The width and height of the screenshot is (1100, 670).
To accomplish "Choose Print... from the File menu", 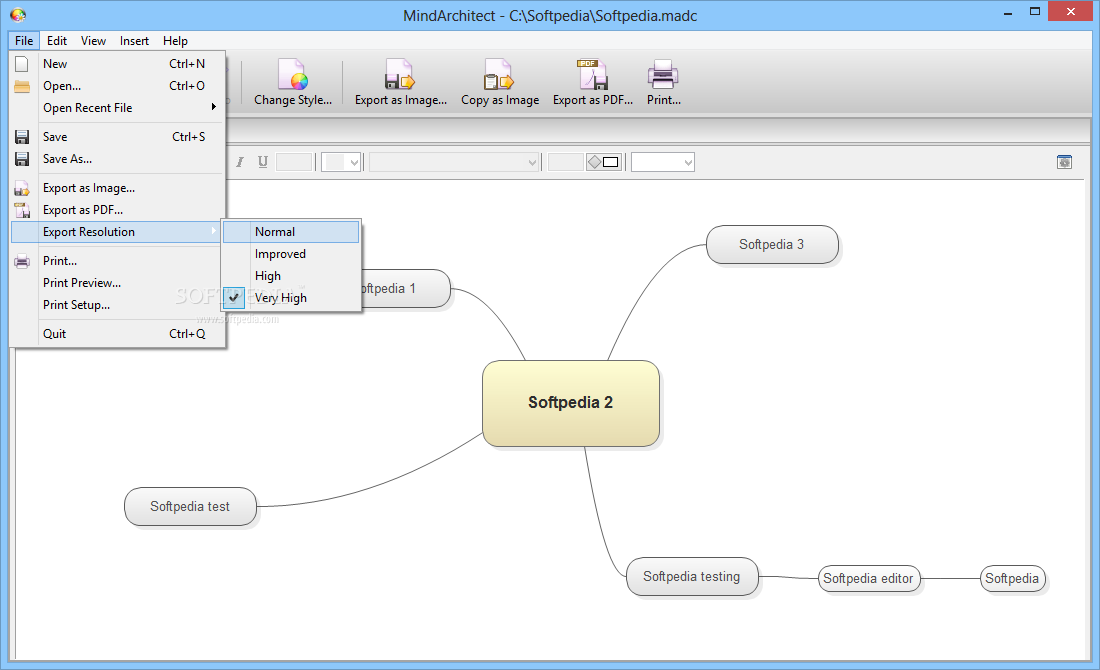I will 118,261.
